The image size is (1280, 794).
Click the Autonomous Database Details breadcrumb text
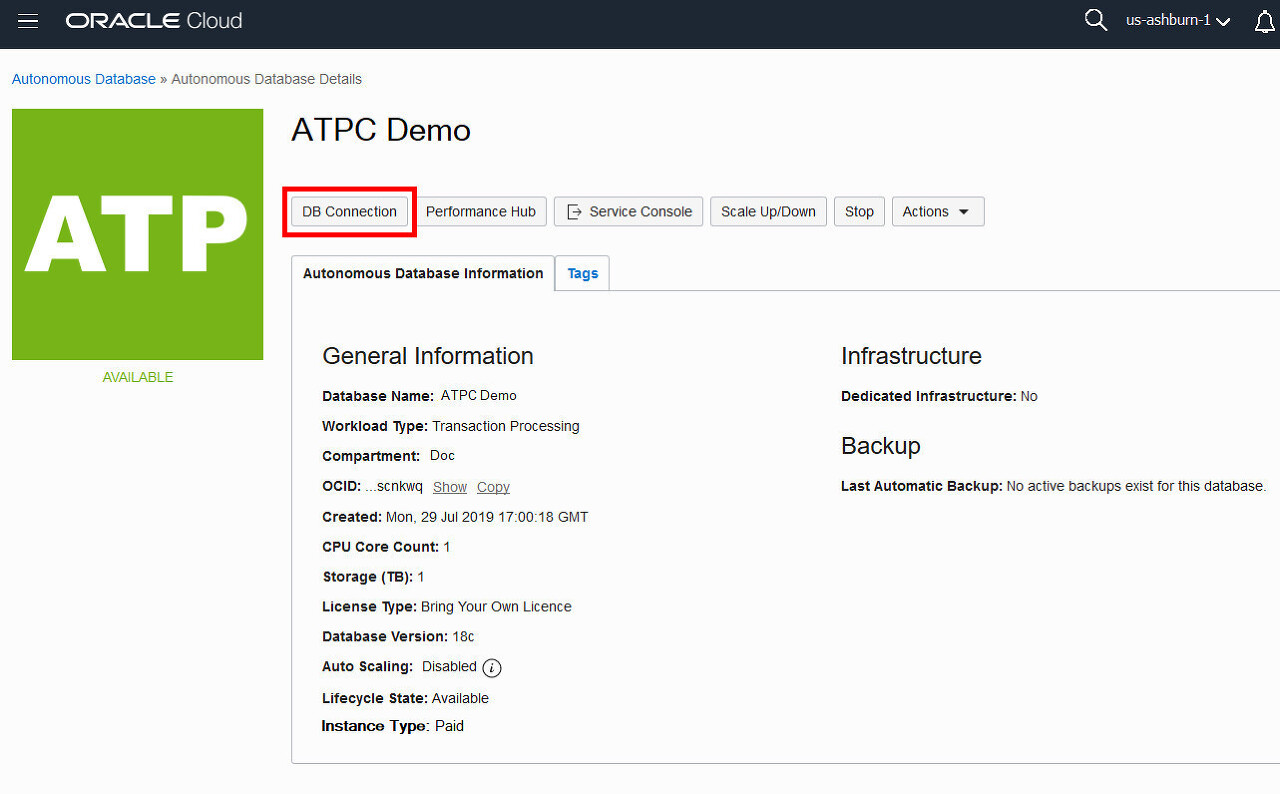click(267, 79)
